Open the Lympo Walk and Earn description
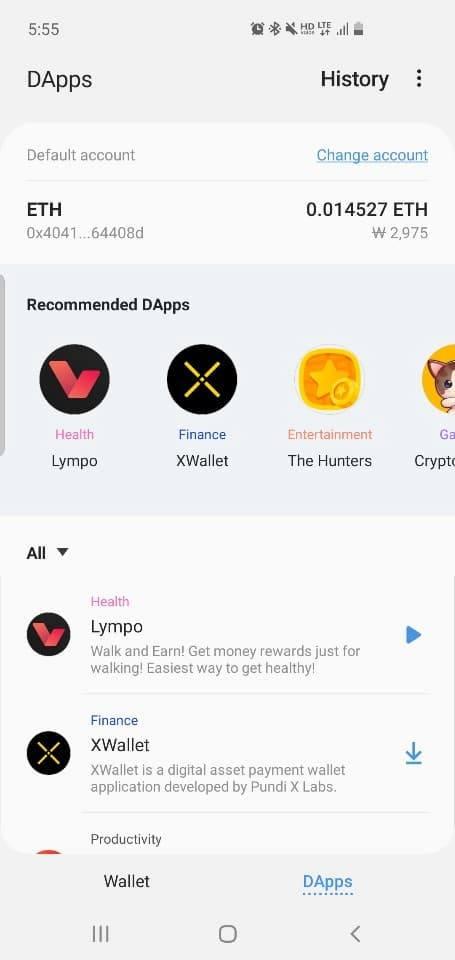Image resolution: width=455 pixels, height=960 pixels. click(225, 659)
